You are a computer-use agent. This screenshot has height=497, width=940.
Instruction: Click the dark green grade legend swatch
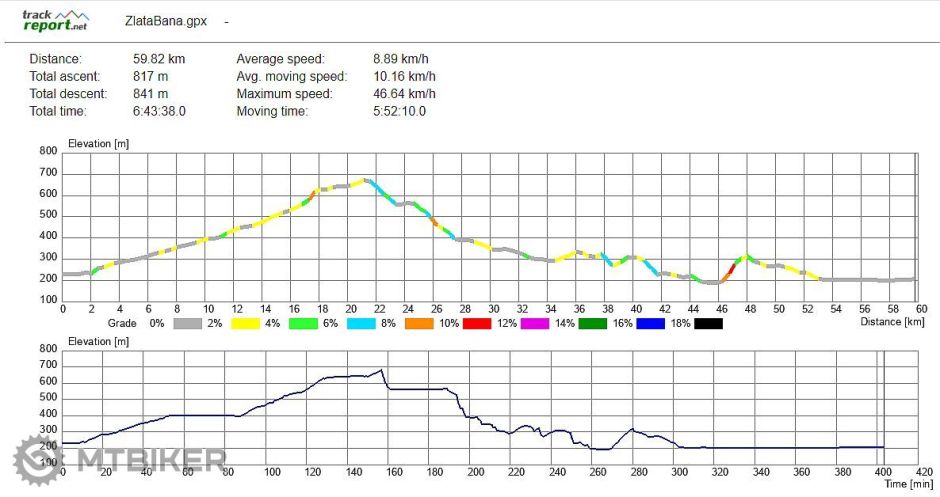tap(593, 323)
